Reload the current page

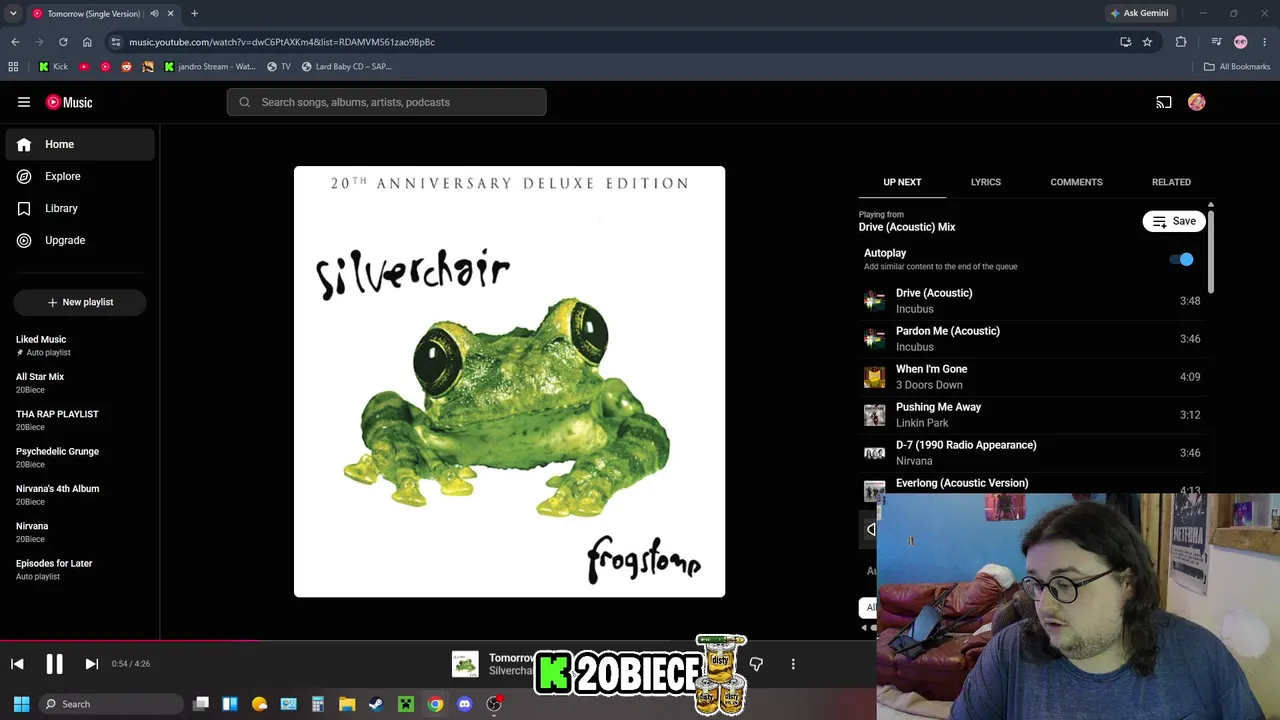pos(63,42)
